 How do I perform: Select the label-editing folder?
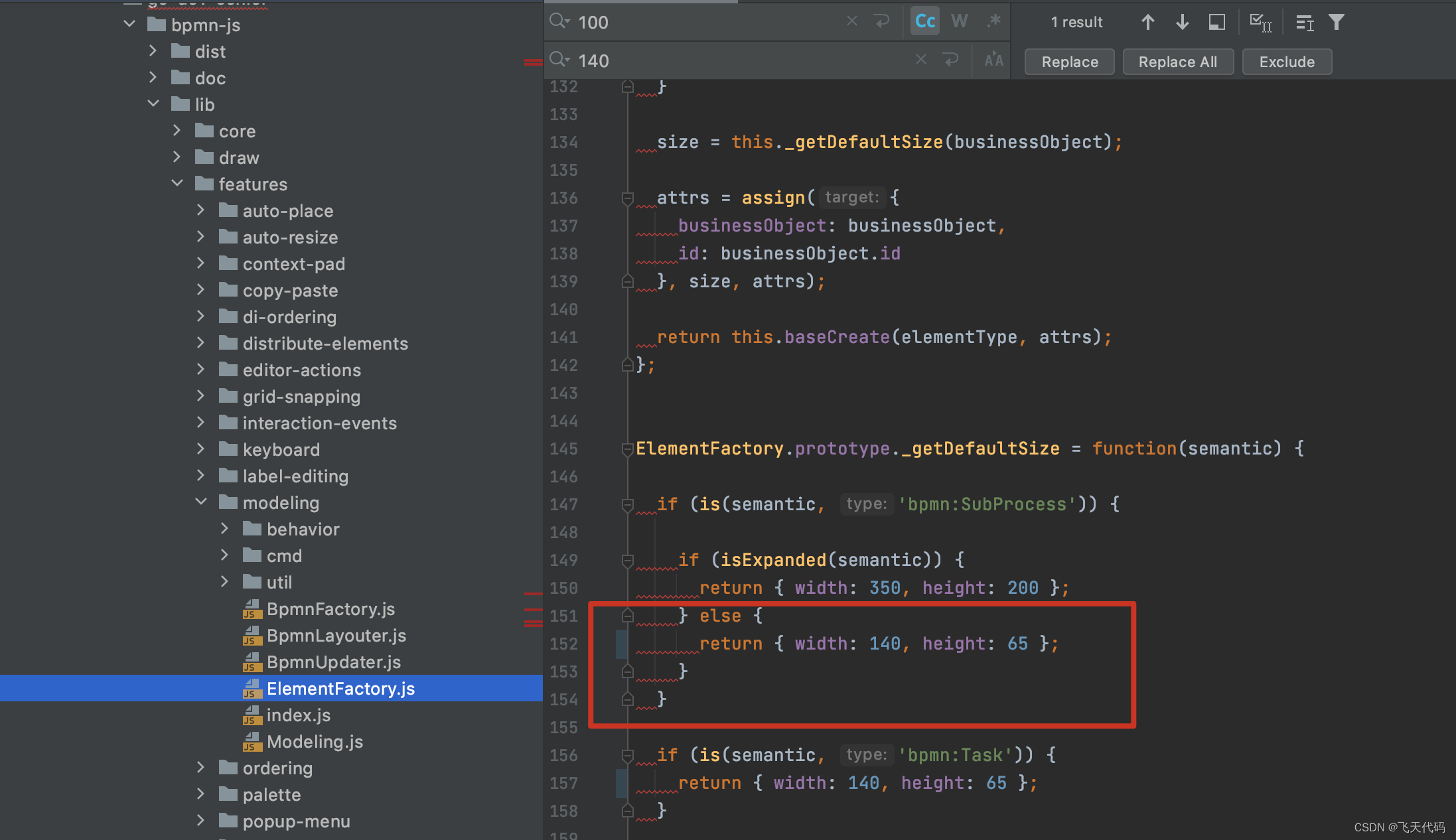[295, 476]
